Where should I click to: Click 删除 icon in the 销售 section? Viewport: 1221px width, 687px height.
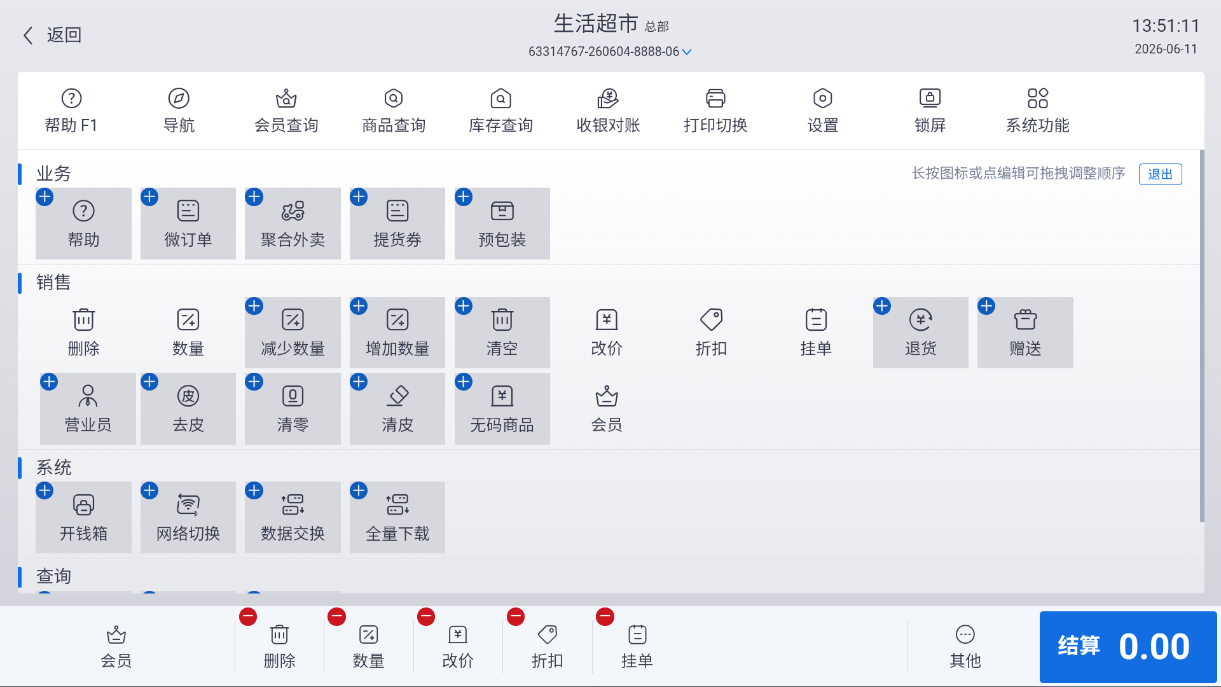[84, 333]
